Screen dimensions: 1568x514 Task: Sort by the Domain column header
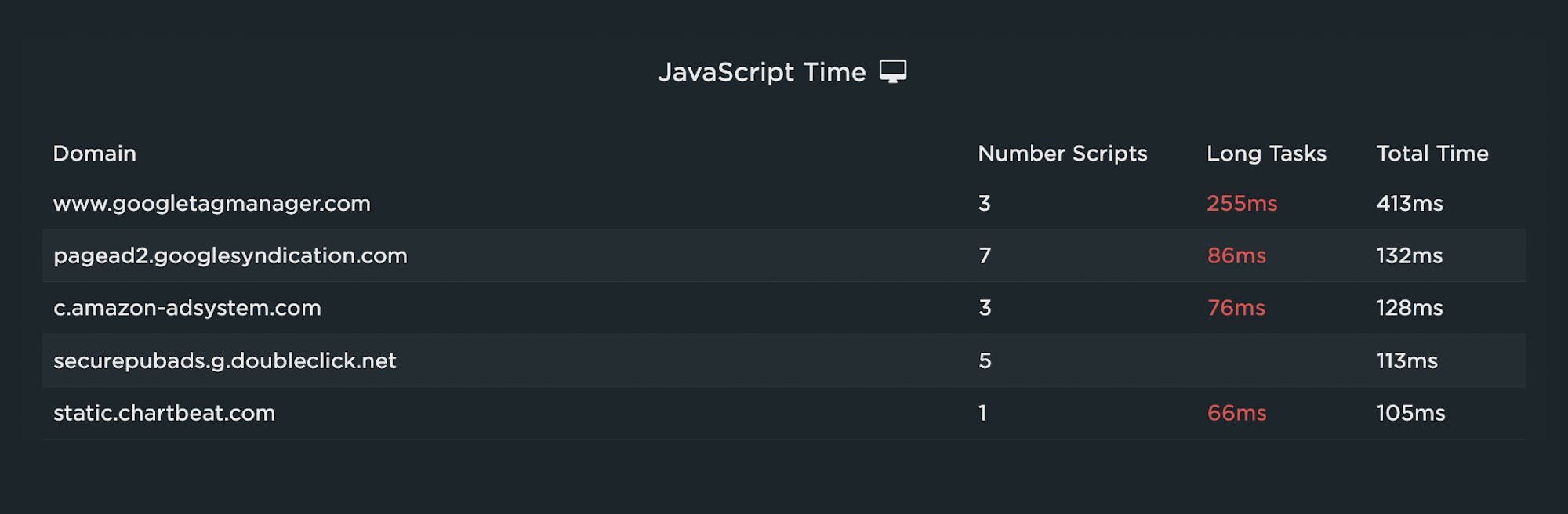(95, 154)
